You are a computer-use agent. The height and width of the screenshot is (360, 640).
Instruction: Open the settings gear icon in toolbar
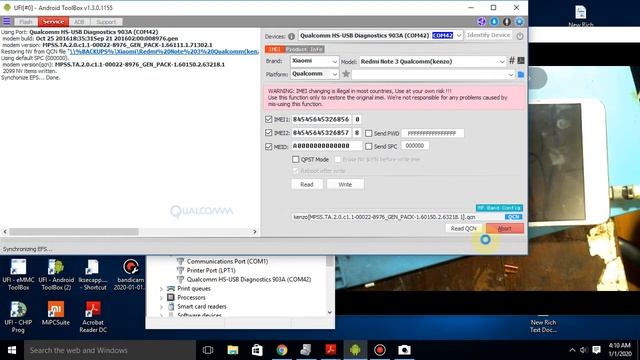[x=520, y=22]
